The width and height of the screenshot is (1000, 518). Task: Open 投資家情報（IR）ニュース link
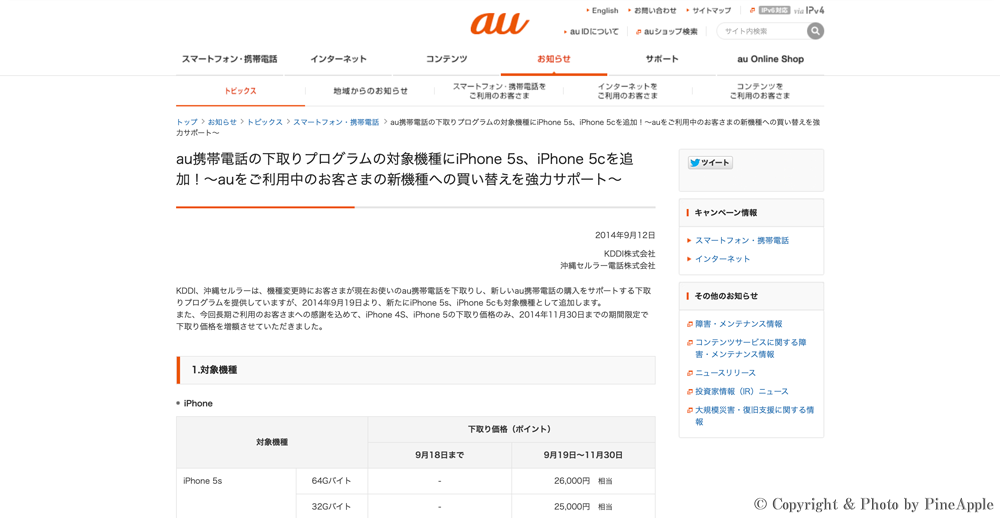741,392
